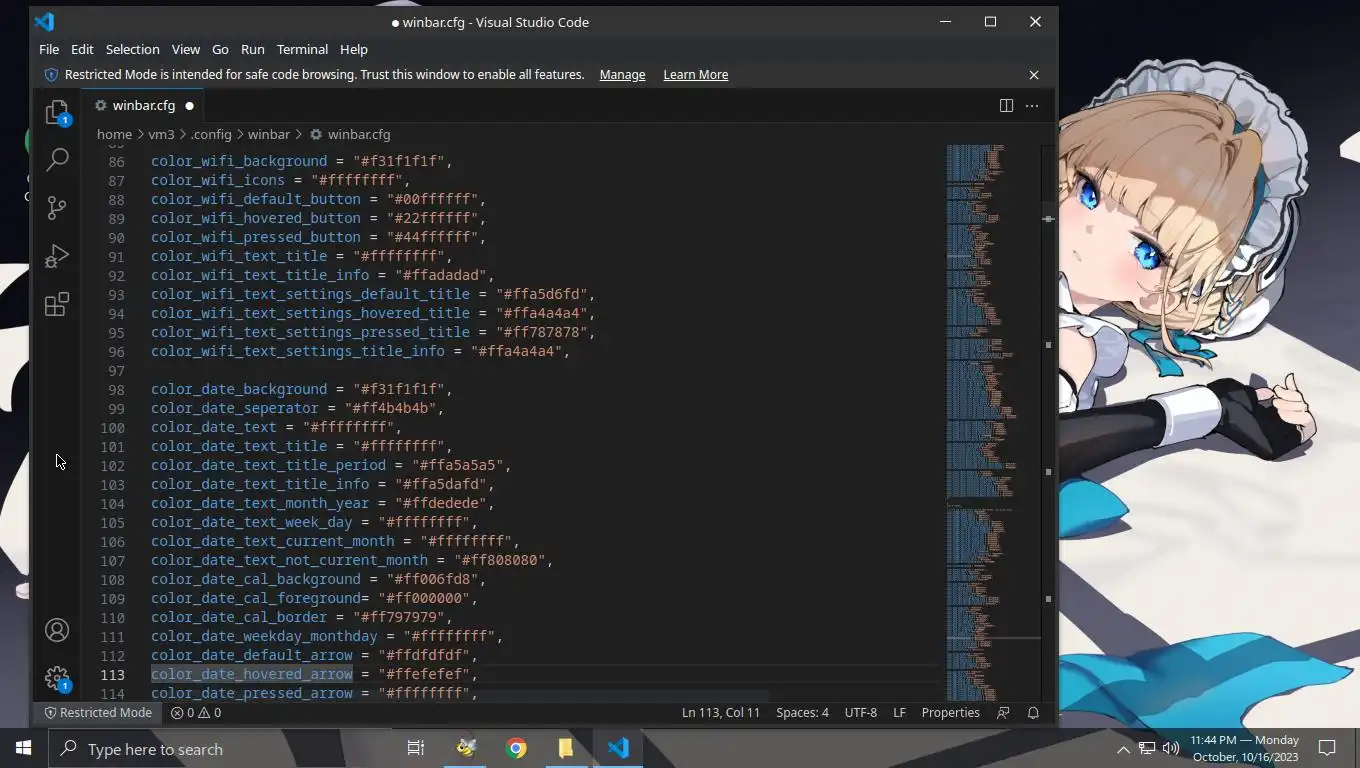This screenshot has height=768, width=1360.
Task: Open the Source Control view
Action: 57,207
